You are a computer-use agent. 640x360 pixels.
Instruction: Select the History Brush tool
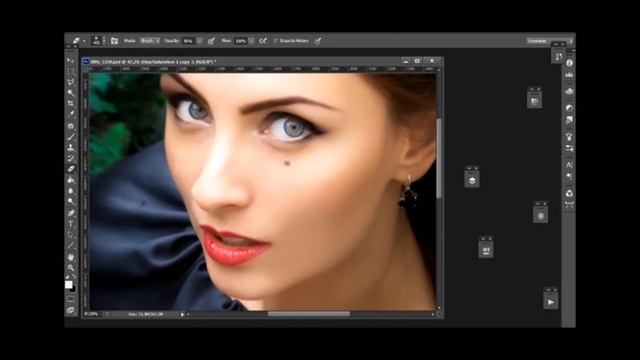[x=71, y=158]
